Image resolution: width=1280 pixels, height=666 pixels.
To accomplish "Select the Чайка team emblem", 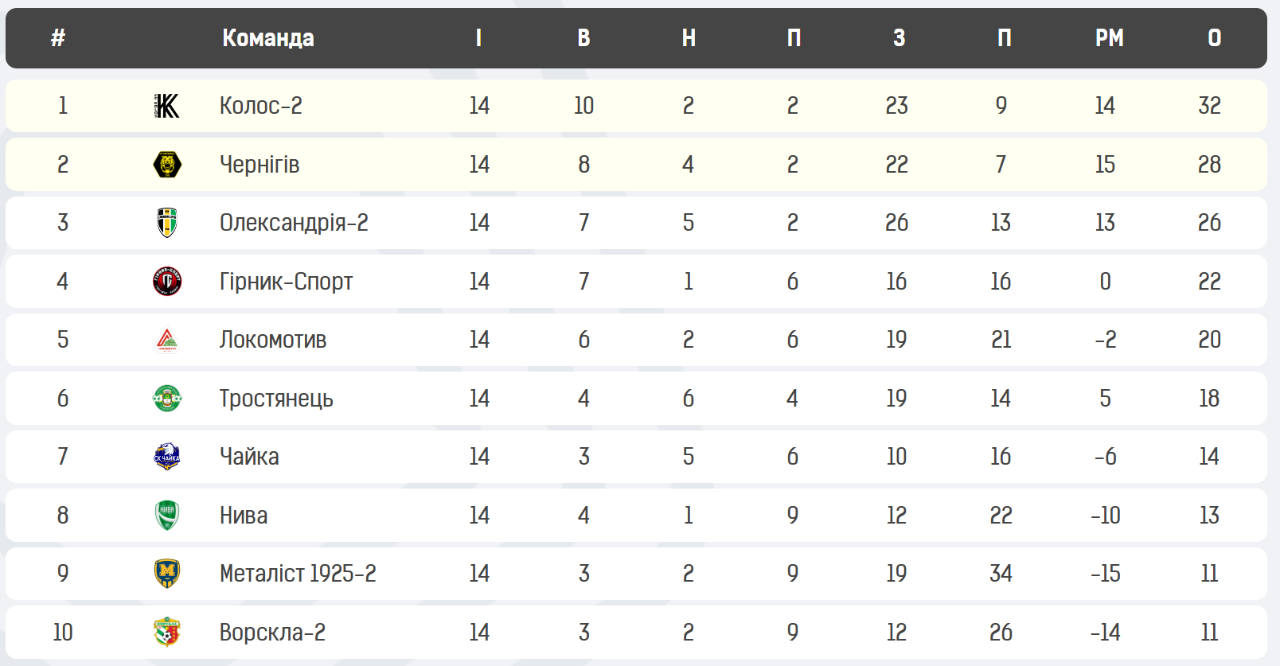I will (167, 457).
